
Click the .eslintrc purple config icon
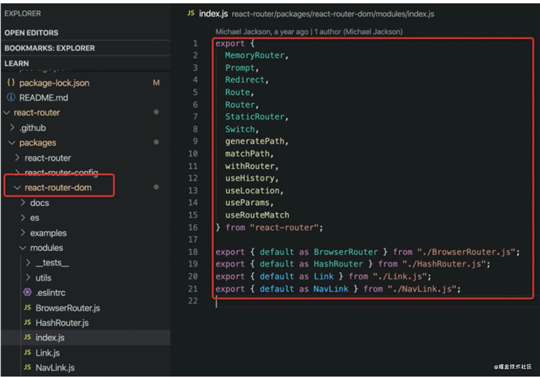click(27, 292)
